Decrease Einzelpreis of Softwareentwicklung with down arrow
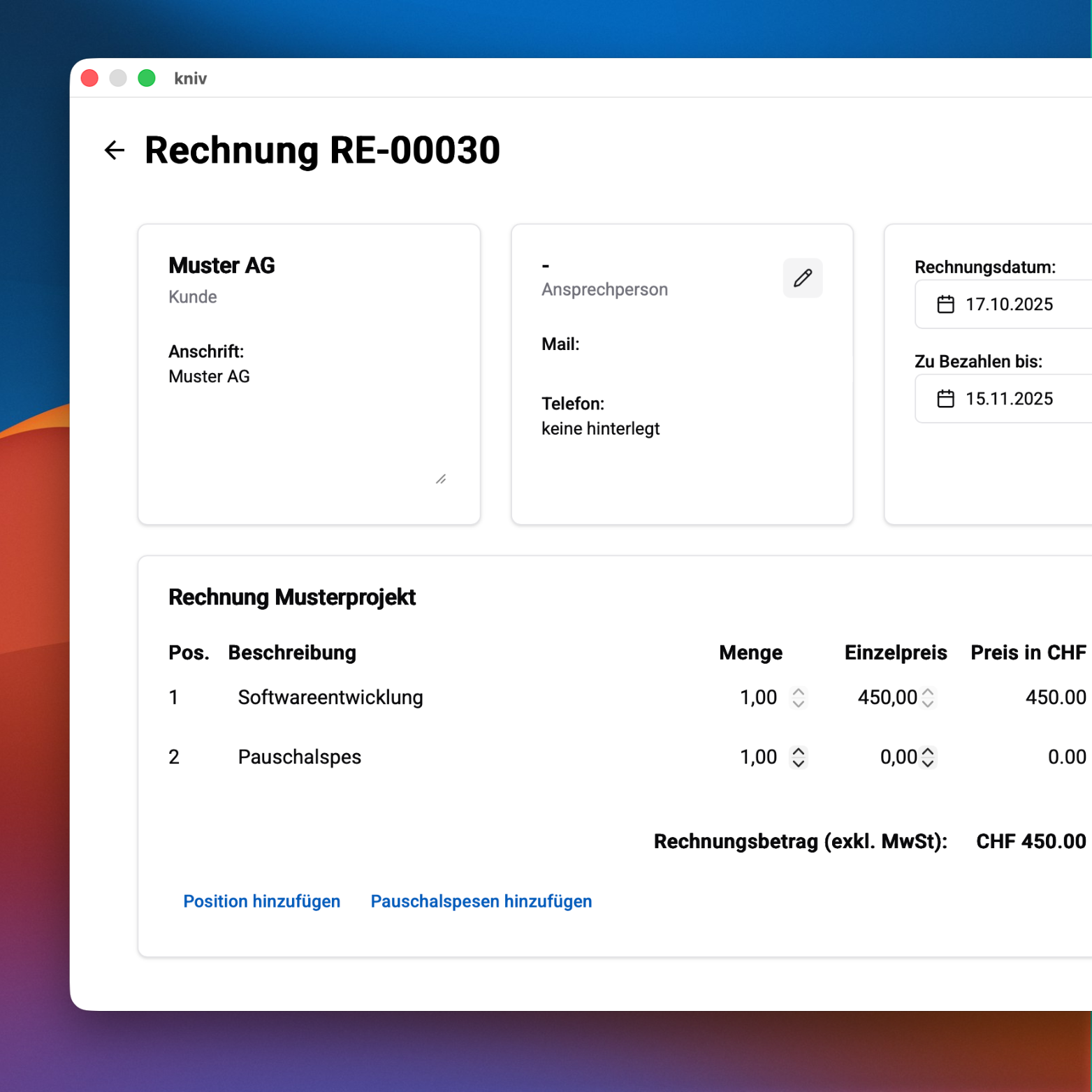This screenshot has height=1092, width=1092. (x=928, y=704)
